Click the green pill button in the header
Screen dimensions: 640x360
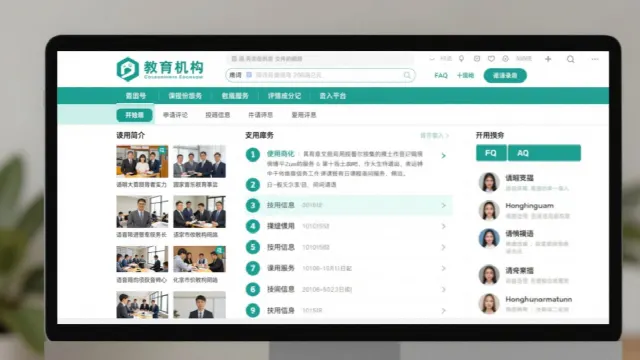click(505, 76)
